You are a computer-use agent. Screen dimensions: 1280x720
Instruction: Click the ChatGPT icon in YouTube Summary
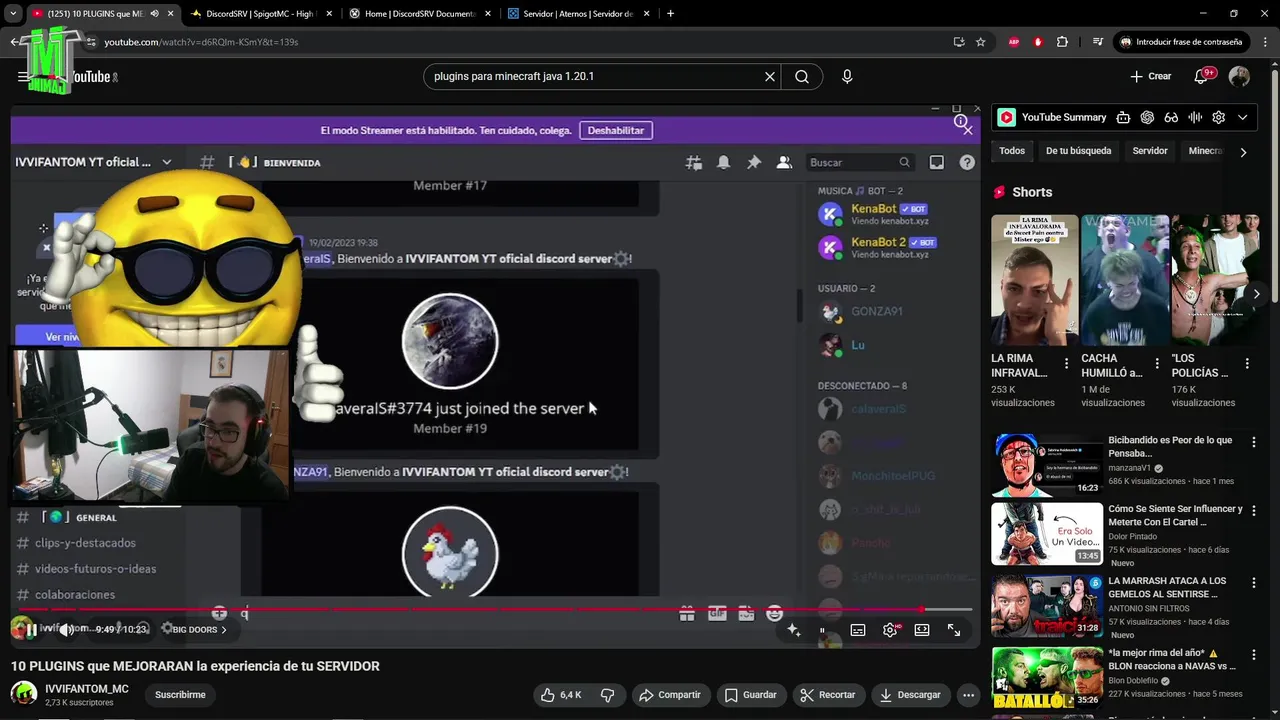tap(1147, 117)
